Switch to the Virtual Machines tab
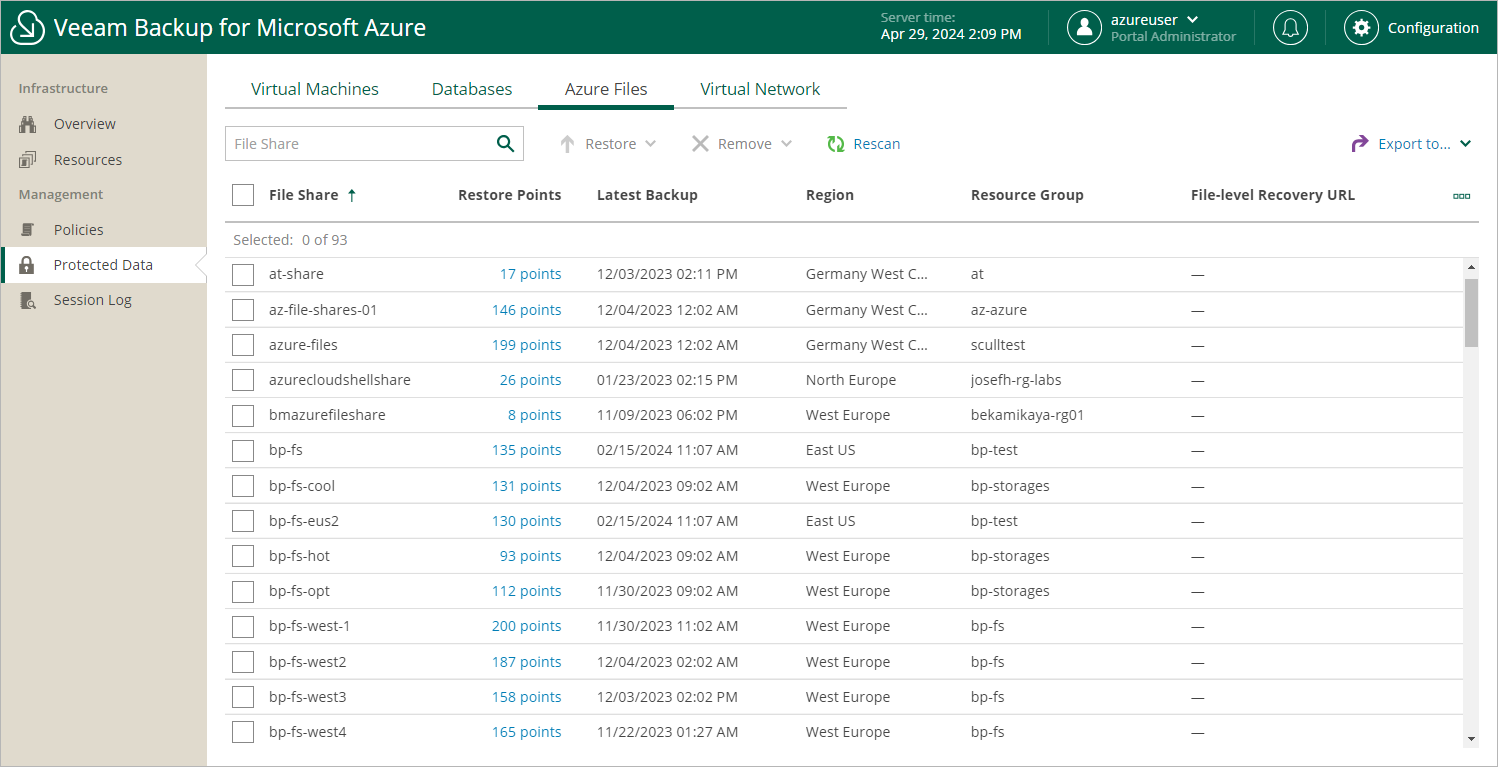 point(315,89)
